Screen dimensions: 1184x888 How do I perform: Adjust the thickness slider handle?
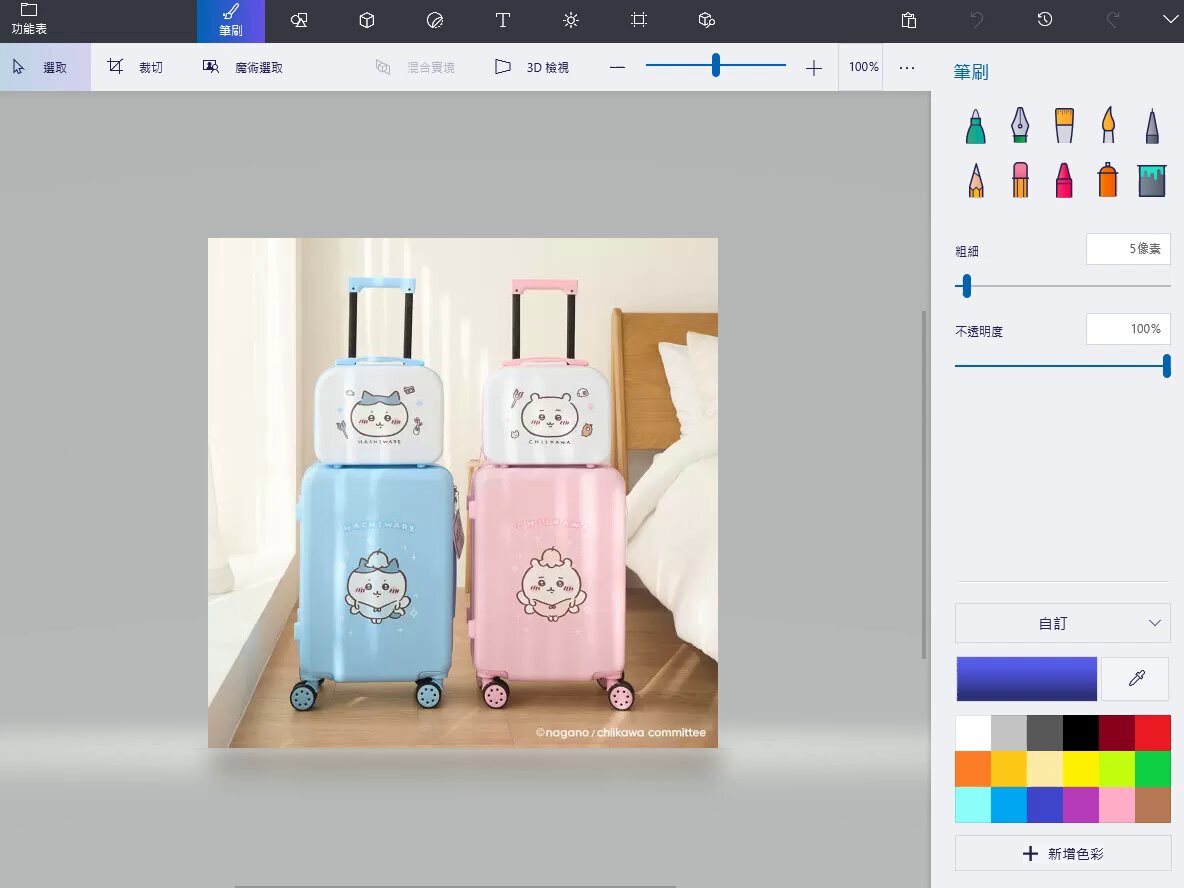pyautogui.click(x=967, y=286)
